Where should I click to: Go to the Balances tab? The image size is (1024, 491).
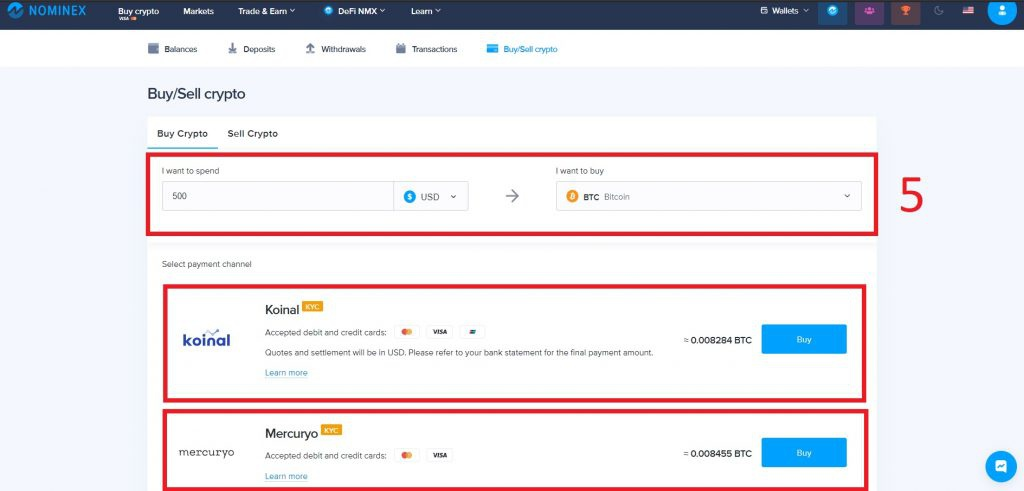click(172, 49)
